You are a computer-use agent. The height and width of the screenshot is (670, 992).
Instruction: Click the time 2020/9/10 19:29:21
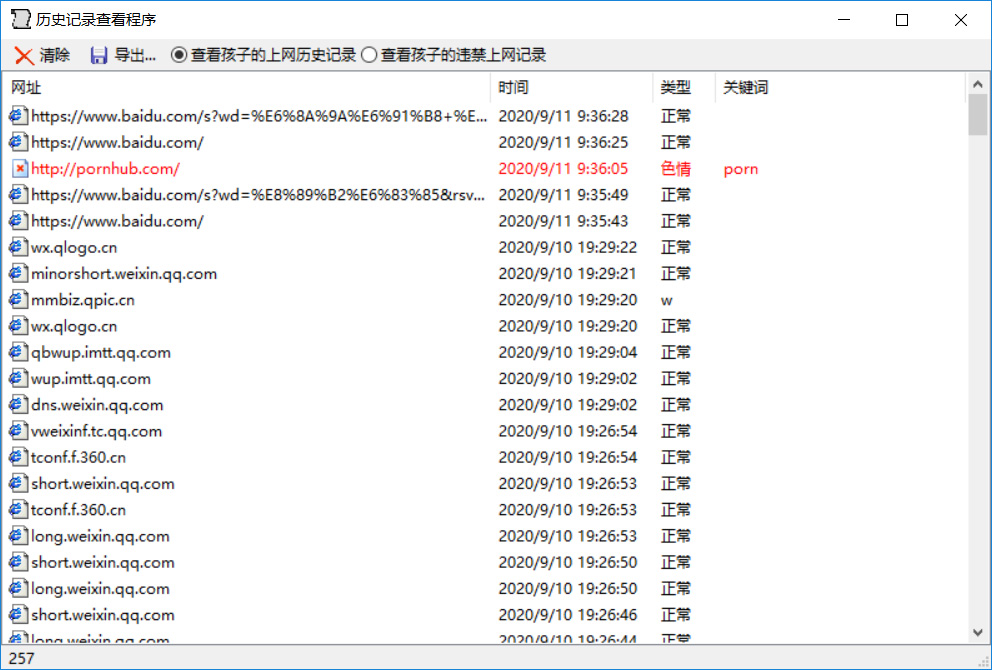tap(567, 274)
